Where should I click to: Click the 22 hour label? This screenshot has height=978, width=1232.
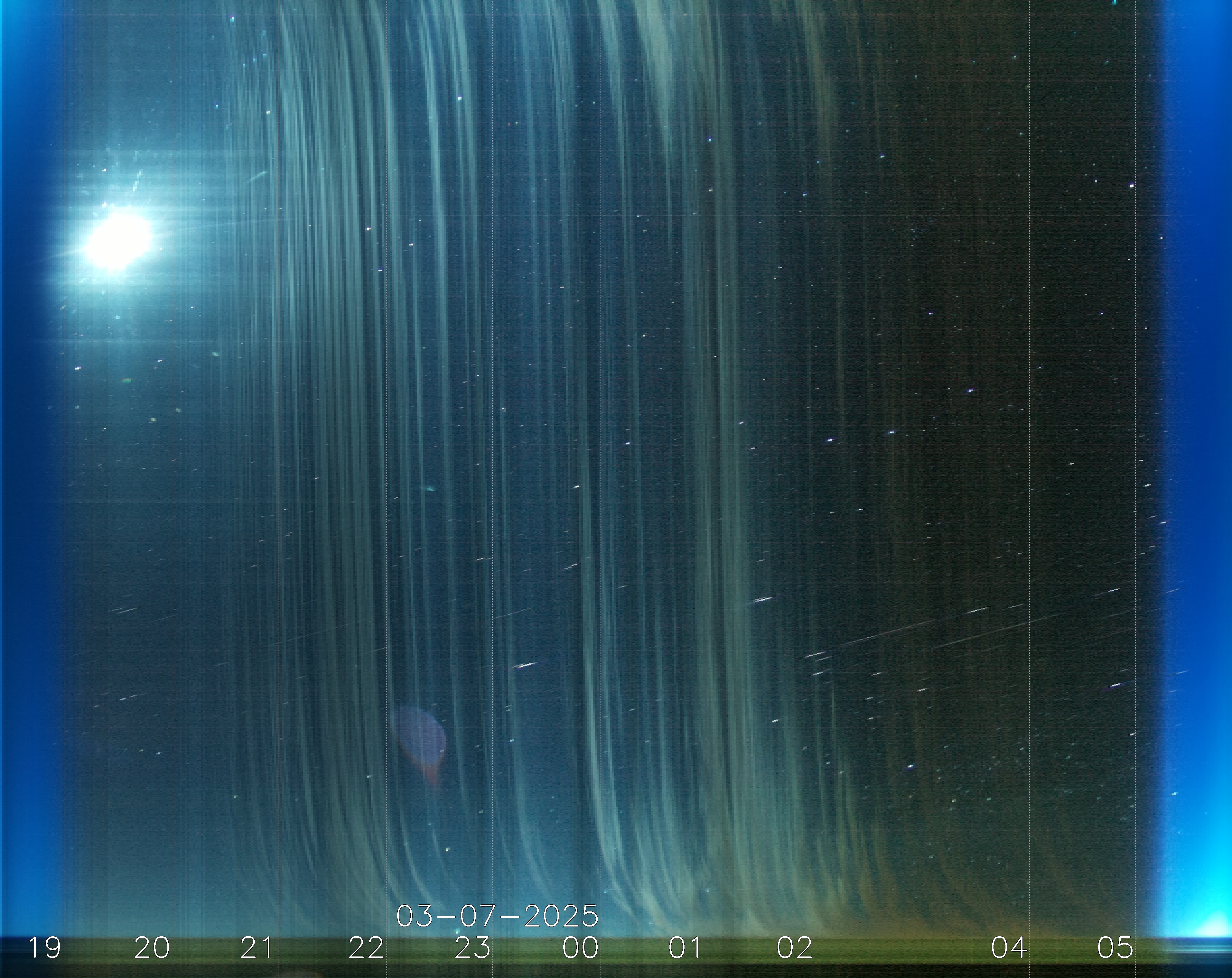coord(366,948)
